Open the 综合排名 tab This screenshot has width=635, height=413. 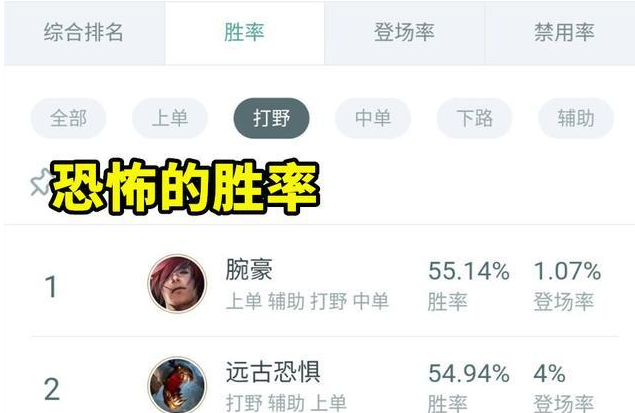(84, 32)
